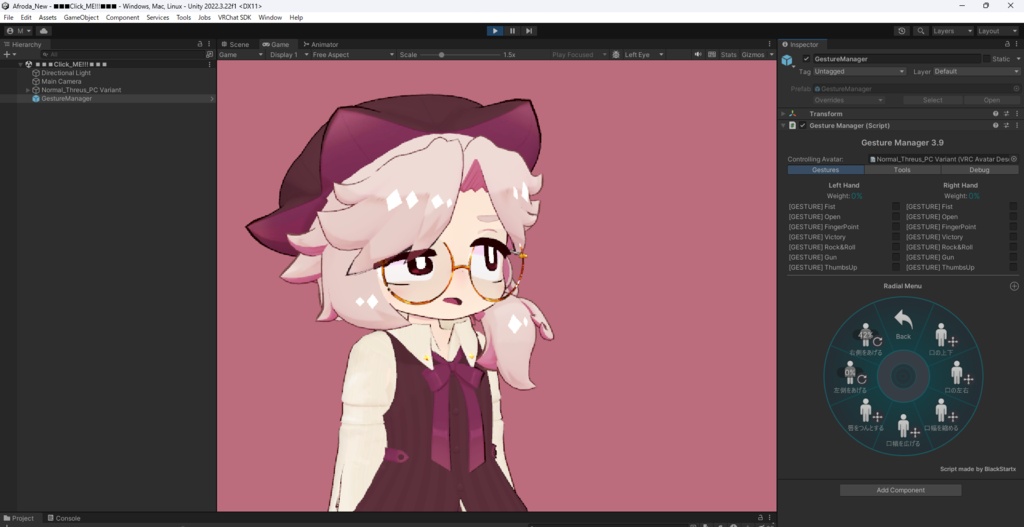Open the GameObject menu

pos(81,18)
